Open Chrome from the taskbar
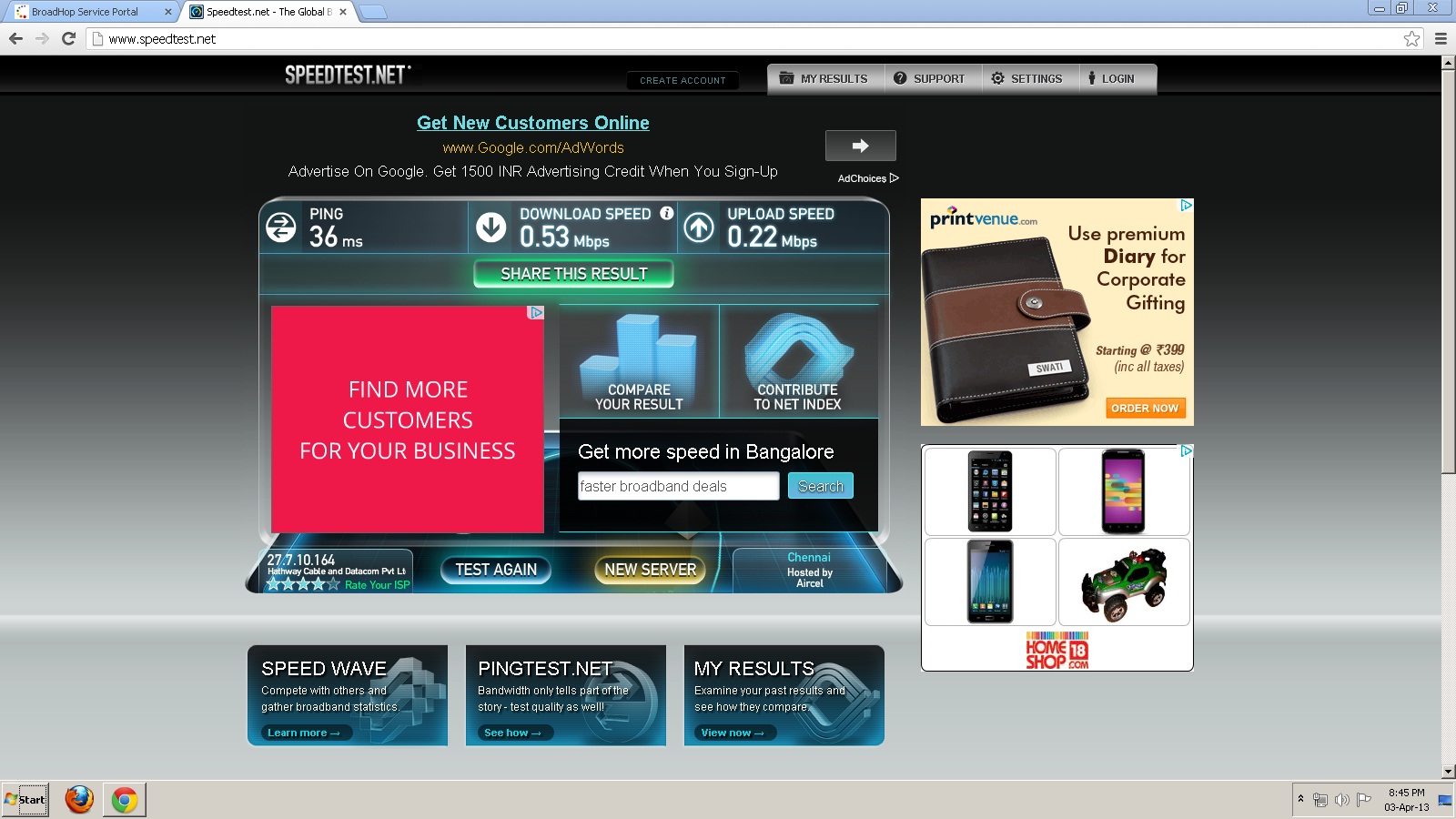This screenshot has width=1456, height=819. click(125, 800)
